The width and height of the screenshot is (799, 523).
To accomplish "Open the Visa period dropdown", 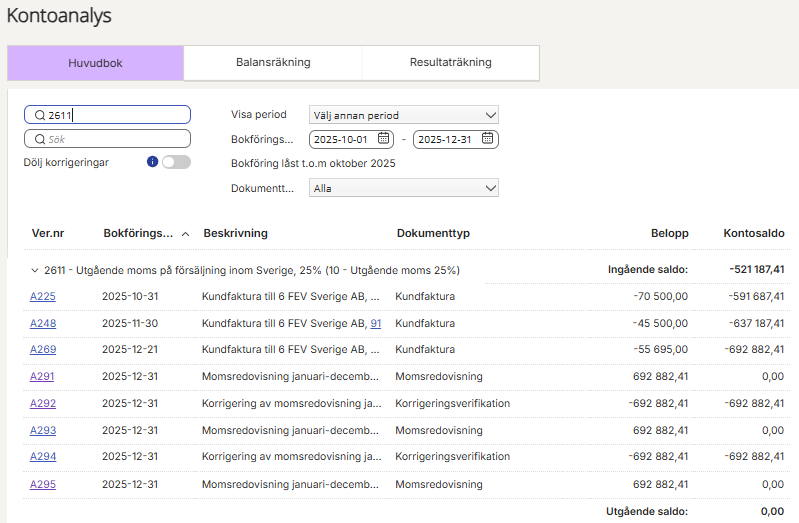I will coord(404,115).
